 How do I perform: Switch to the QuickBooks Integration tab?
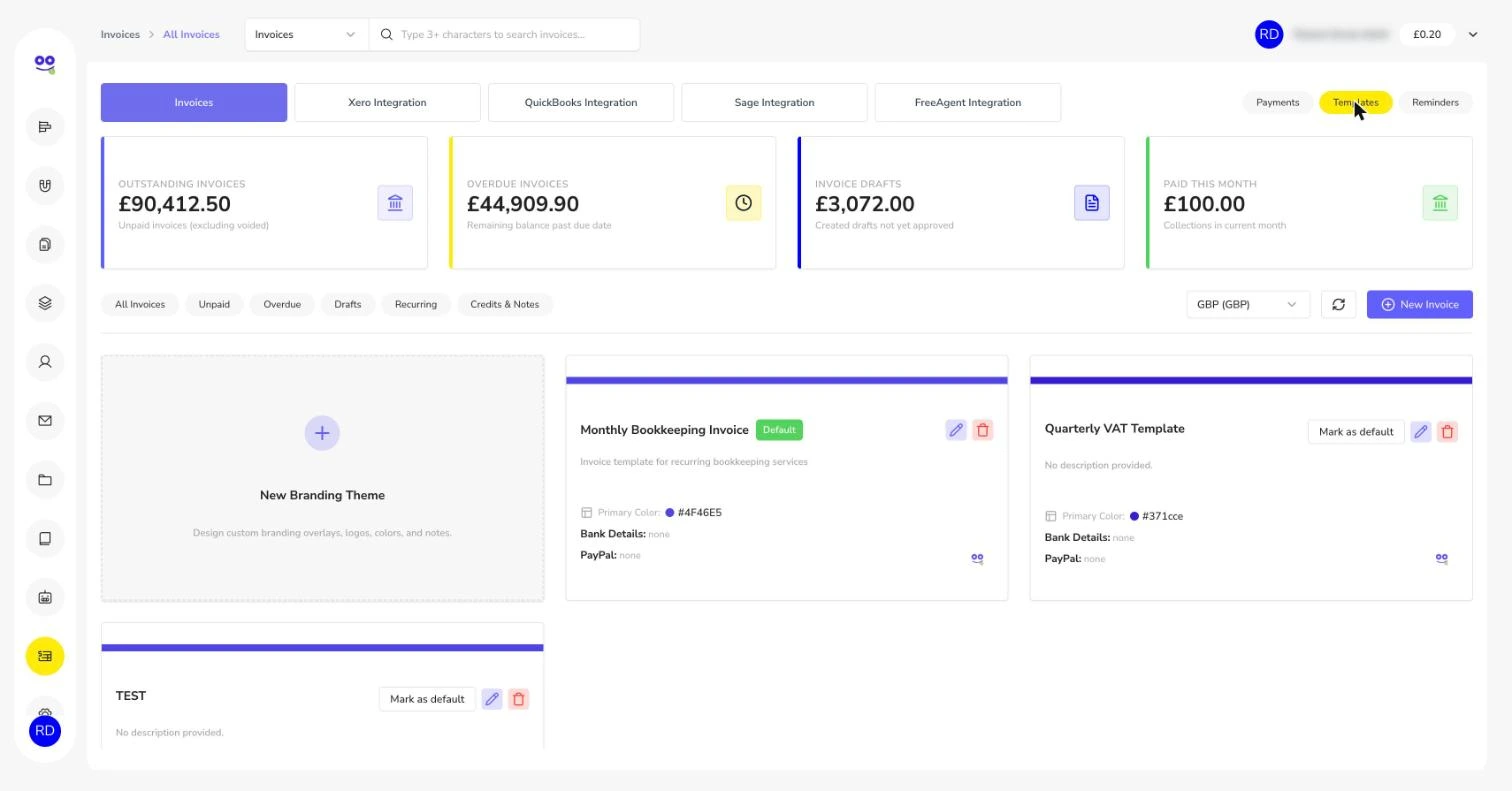tap(581, 102)
